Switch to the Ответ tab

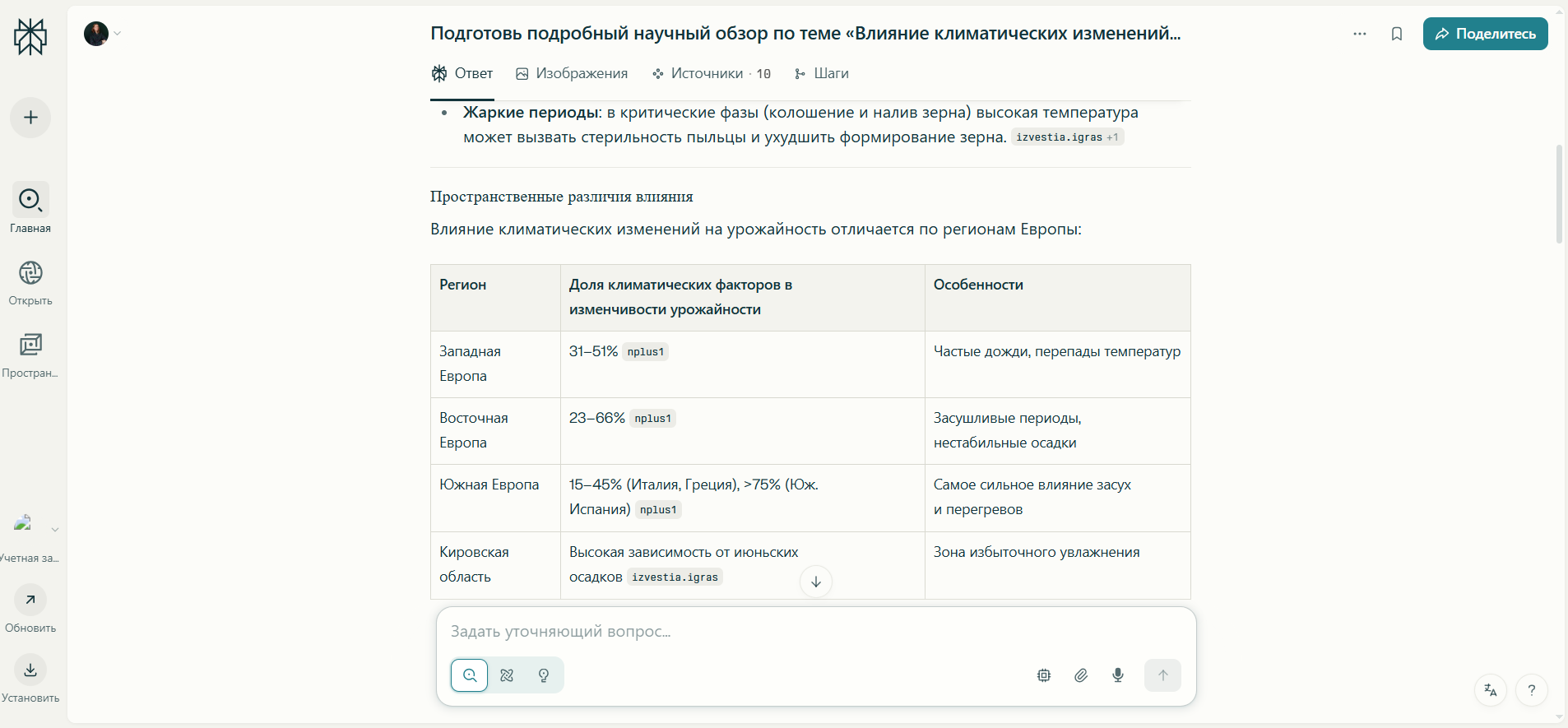(x=462, y=73)
